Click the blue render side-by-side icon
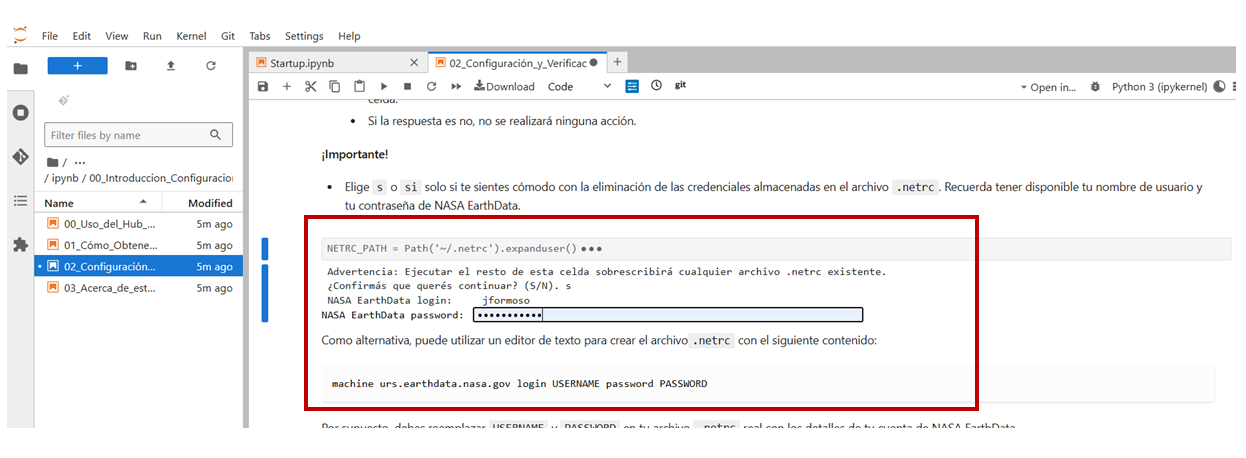This screenshot has height=458, width=1246. [x=632, y=87]
